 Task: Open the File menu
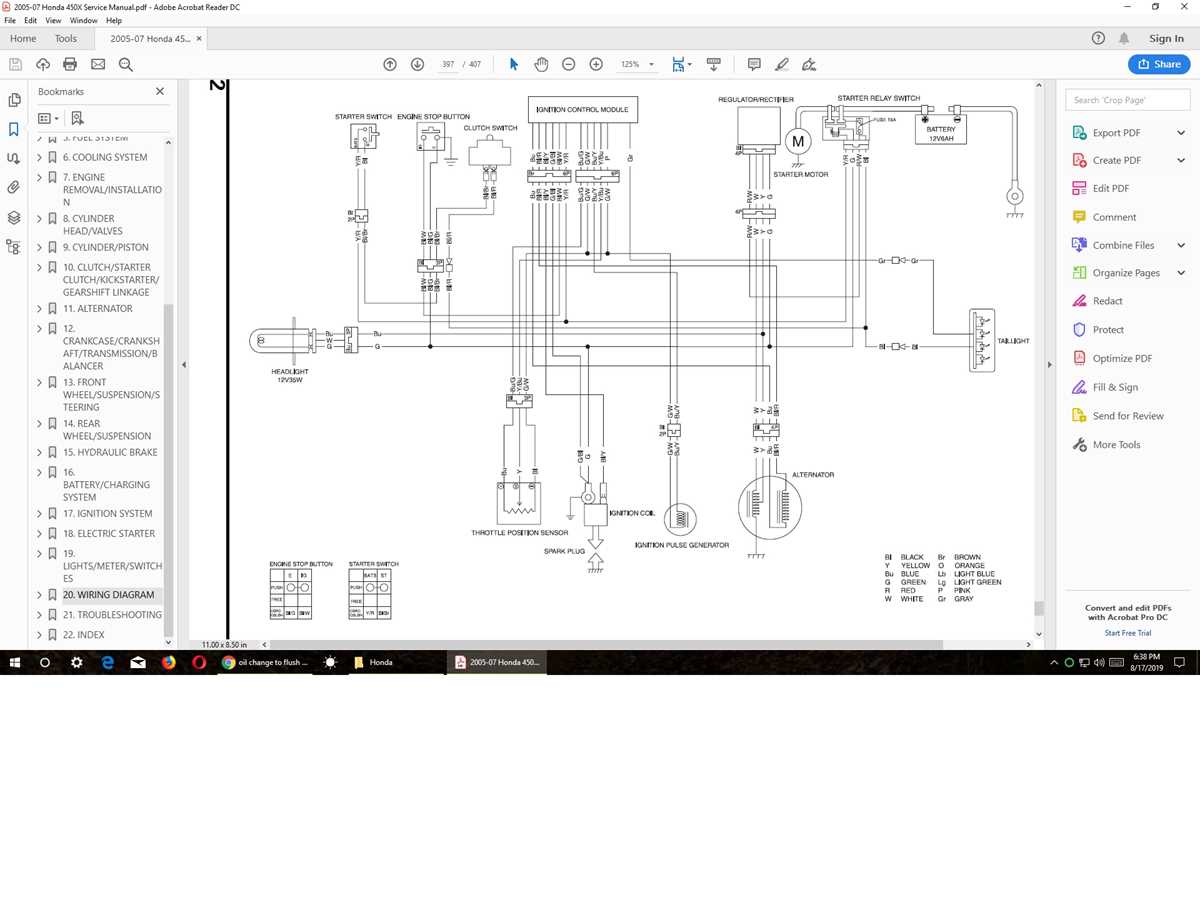10,20
